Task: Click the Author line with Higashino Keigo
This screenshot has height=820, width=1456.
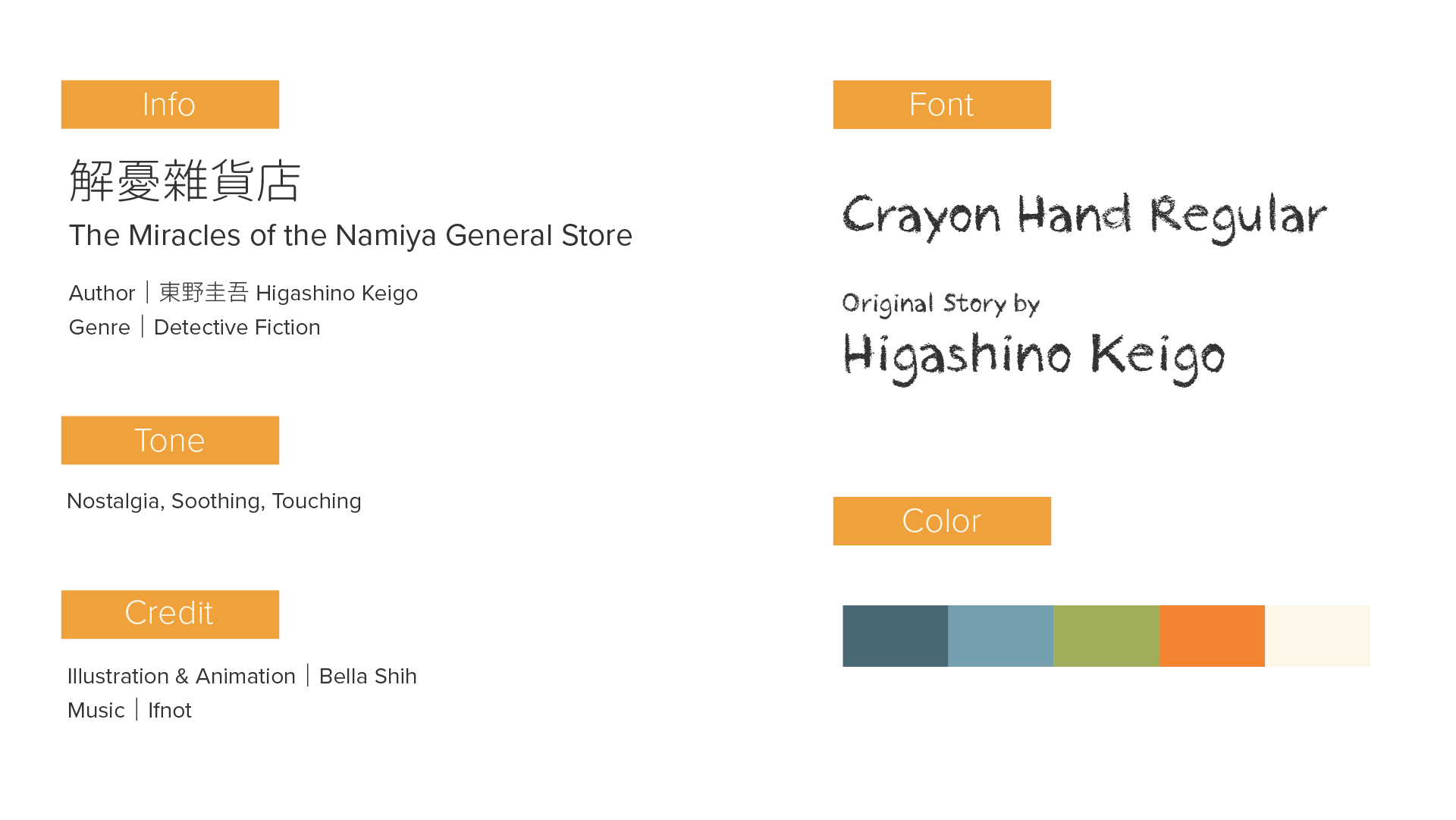Action: pyautogui.click(x=243, y=293)
